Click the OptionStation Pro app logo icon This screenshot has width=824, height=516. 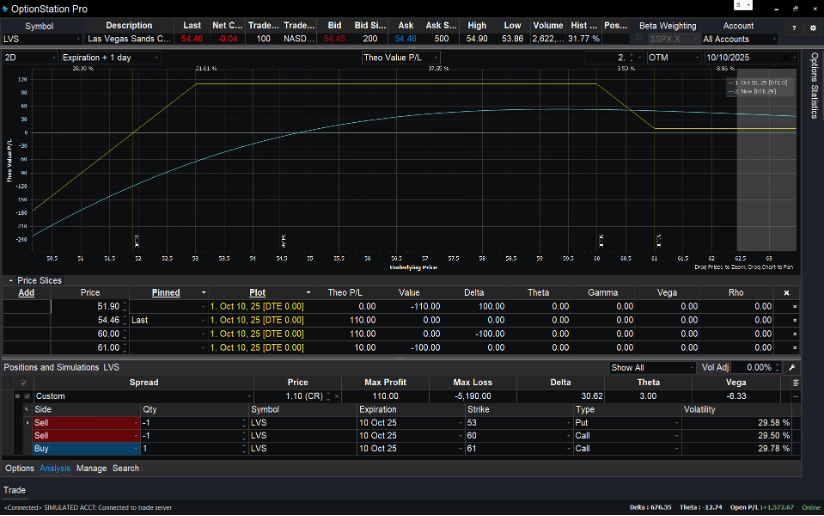pyautogui.click(x=5, y=9)
